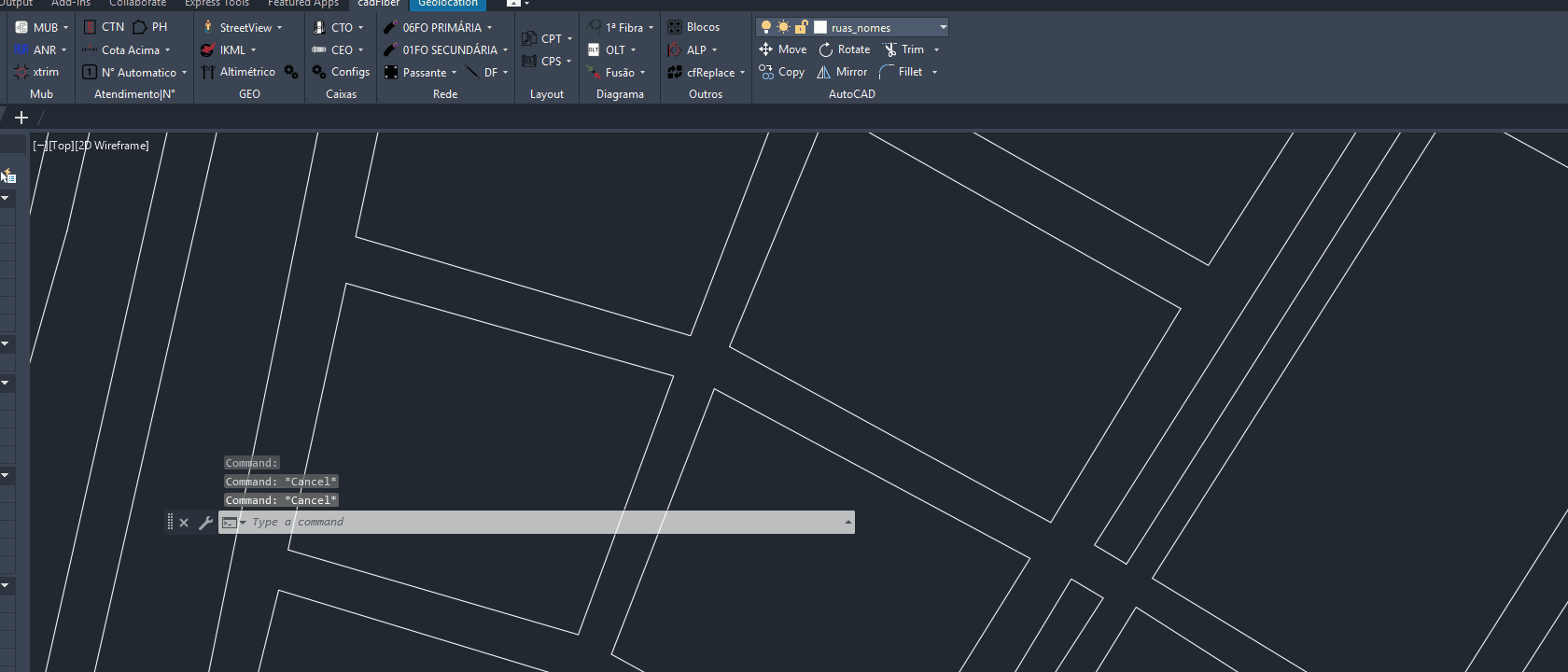Open the Express Tools ribbon tab
The height and width of the screenshot is (672, 1568).
(217, 4)
